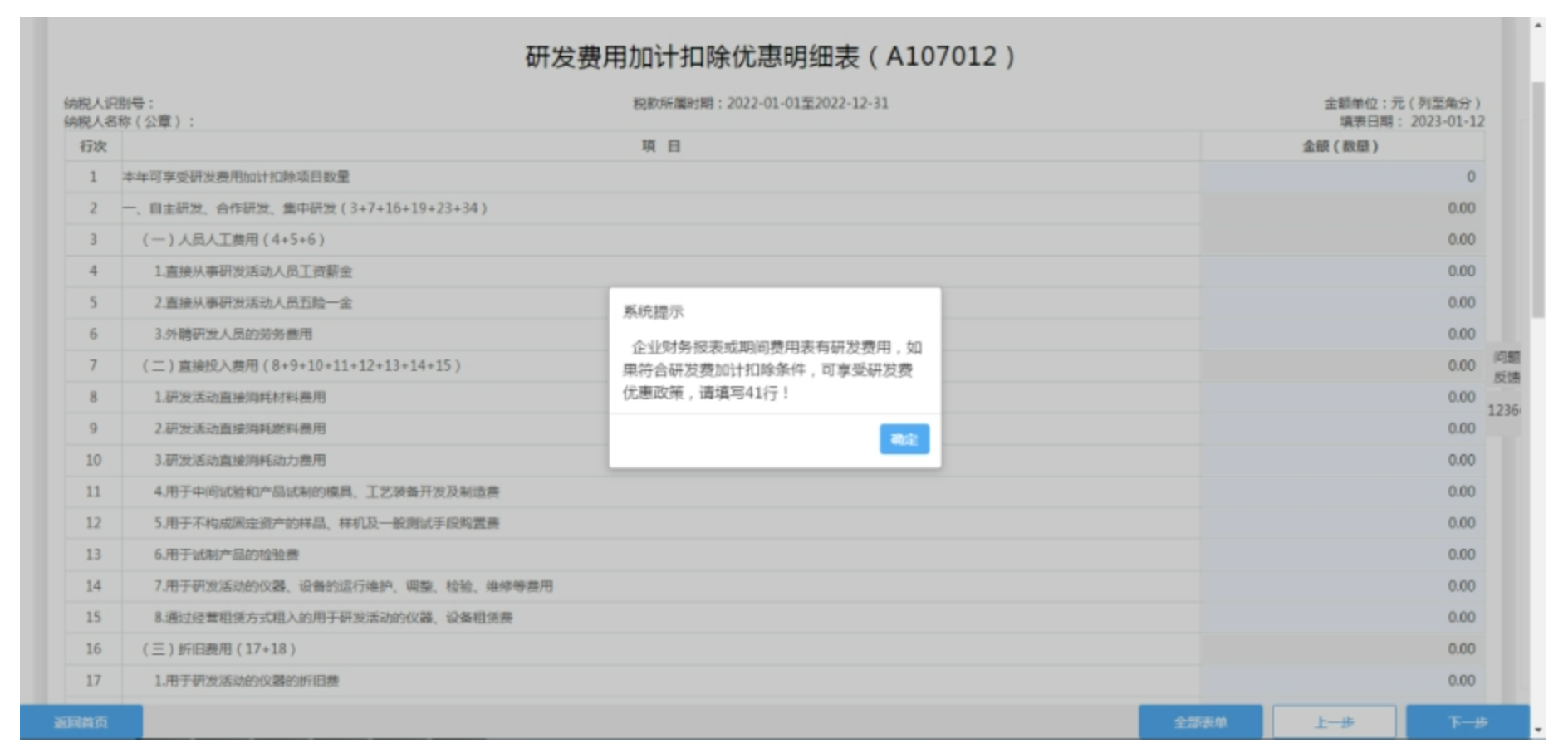Select amount field for row 15 设备租赁费
Image resolution: width=1568 pixels, height=753 pixels.
pyautogui.click(x=1341, y=617)
